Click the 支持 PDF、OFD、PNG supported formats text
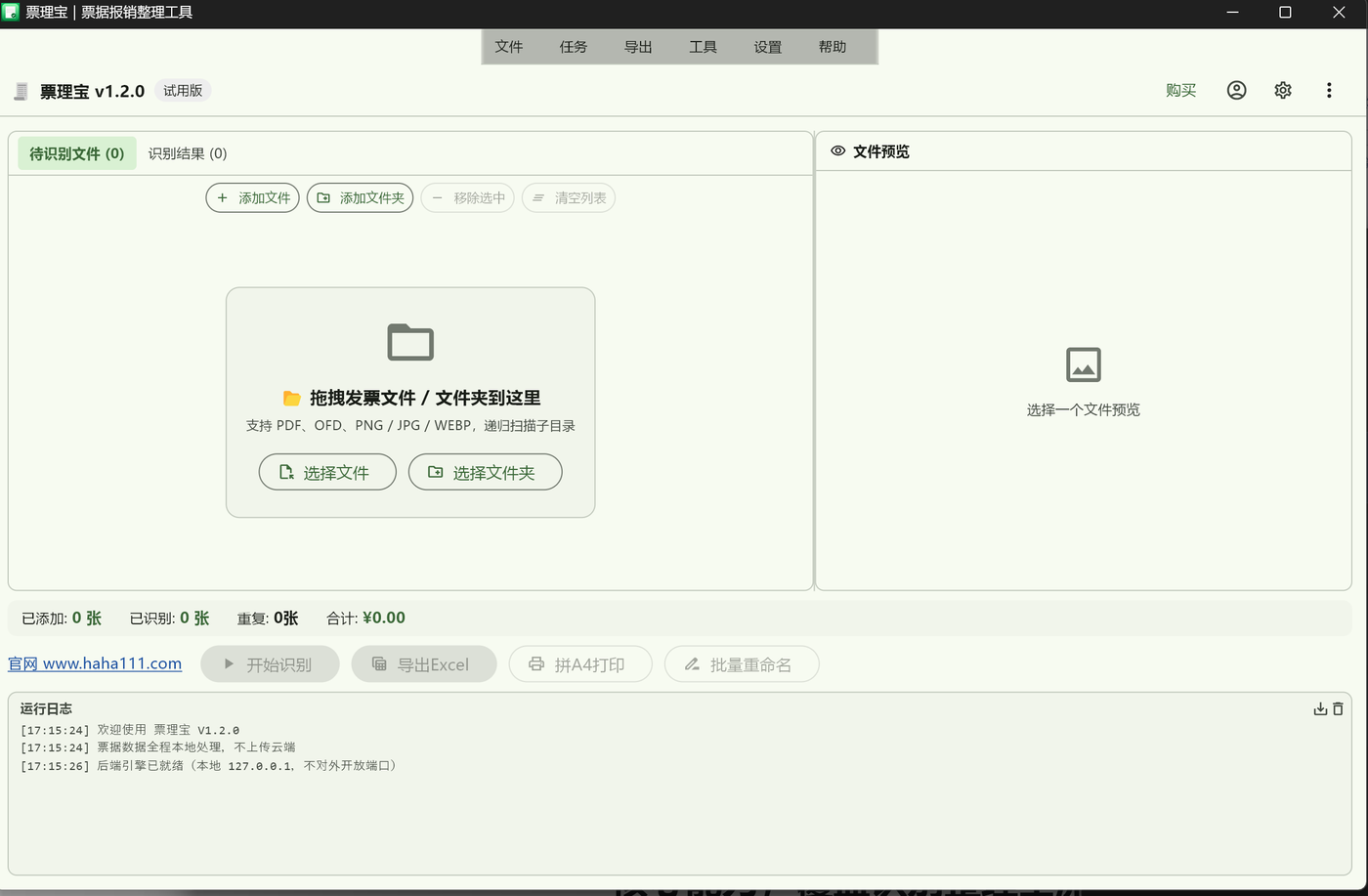Viewport: 1368px width, 896px height. 410,426
